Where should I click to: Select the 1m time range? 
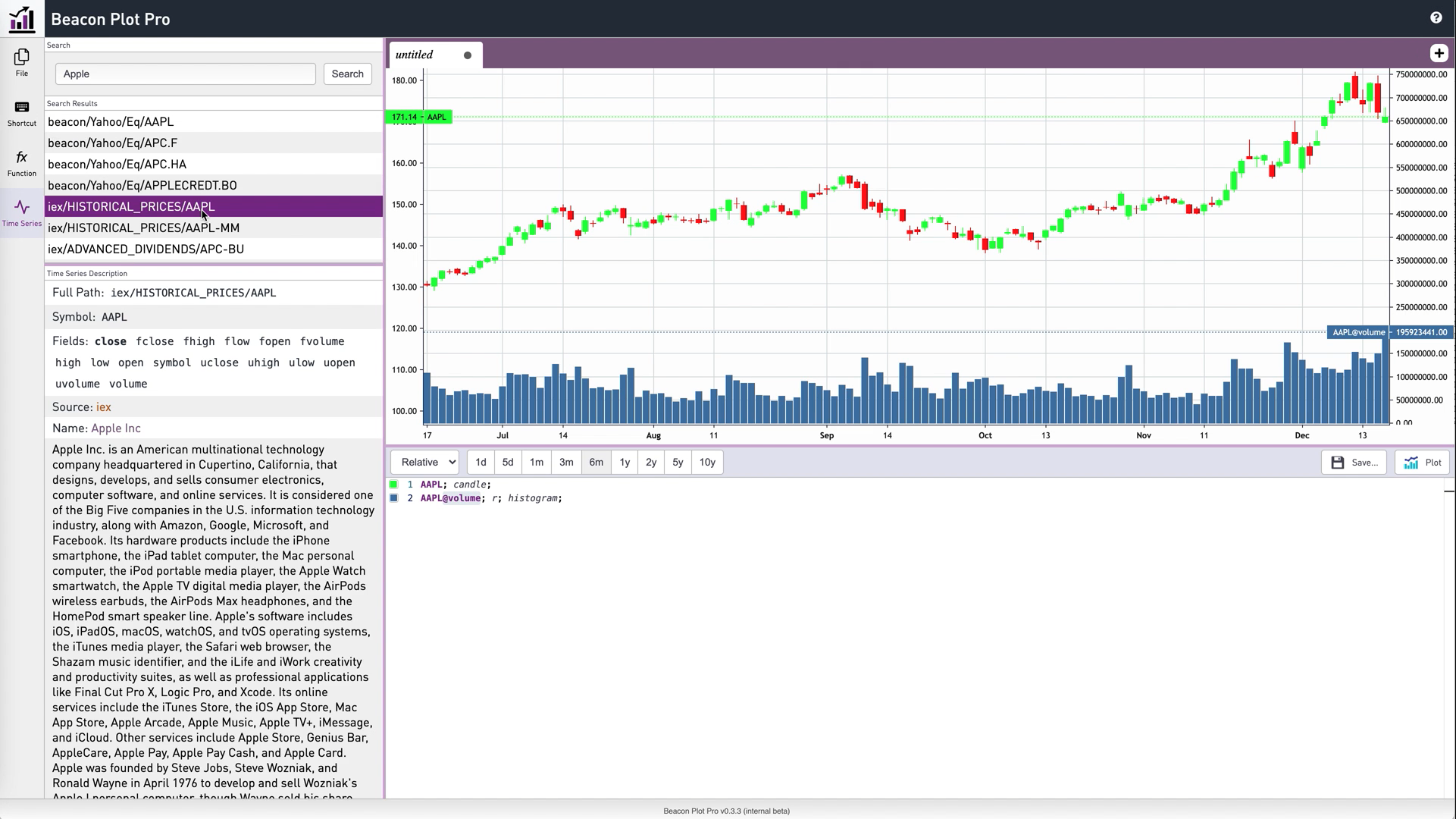537,463
